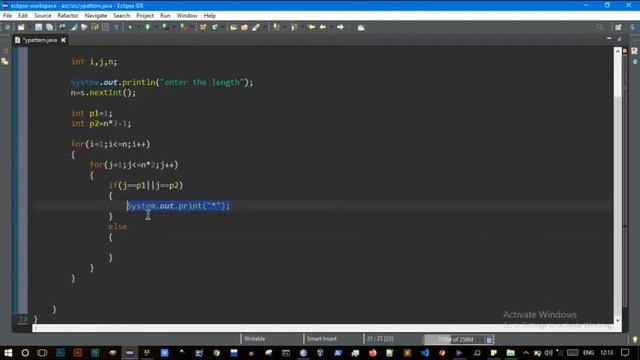Open the dropdown beside the Back arrow

coord(331,27)
